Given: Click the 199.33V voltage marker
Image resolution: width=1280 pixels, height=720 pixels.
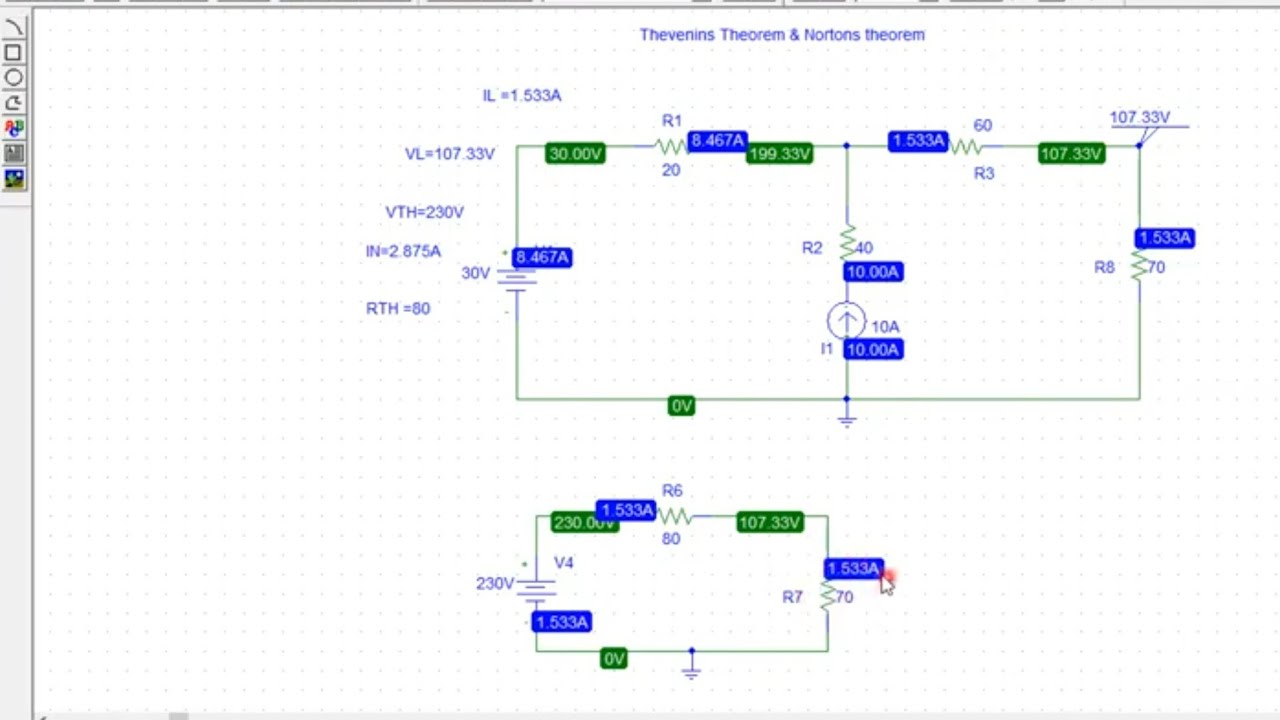Looking at the screenshot, I should [x=779, y=153].
